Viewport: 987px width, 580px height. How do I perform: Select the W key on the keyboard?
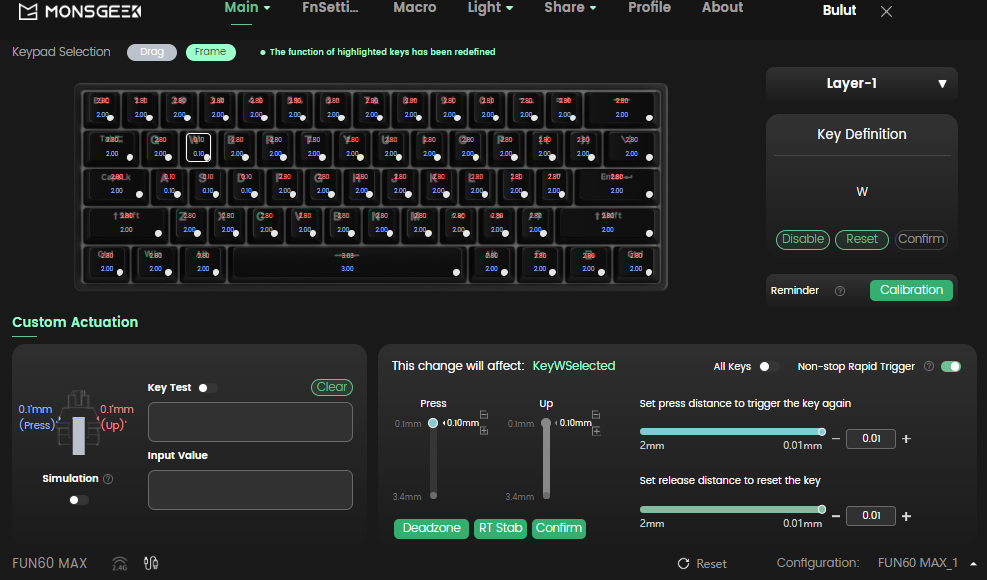click(198, 147)
